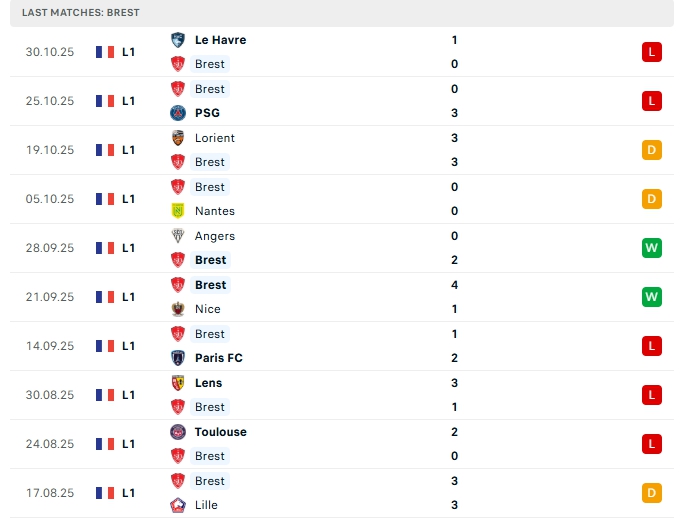Click the Lens club logo

click(x=178, y=383)
